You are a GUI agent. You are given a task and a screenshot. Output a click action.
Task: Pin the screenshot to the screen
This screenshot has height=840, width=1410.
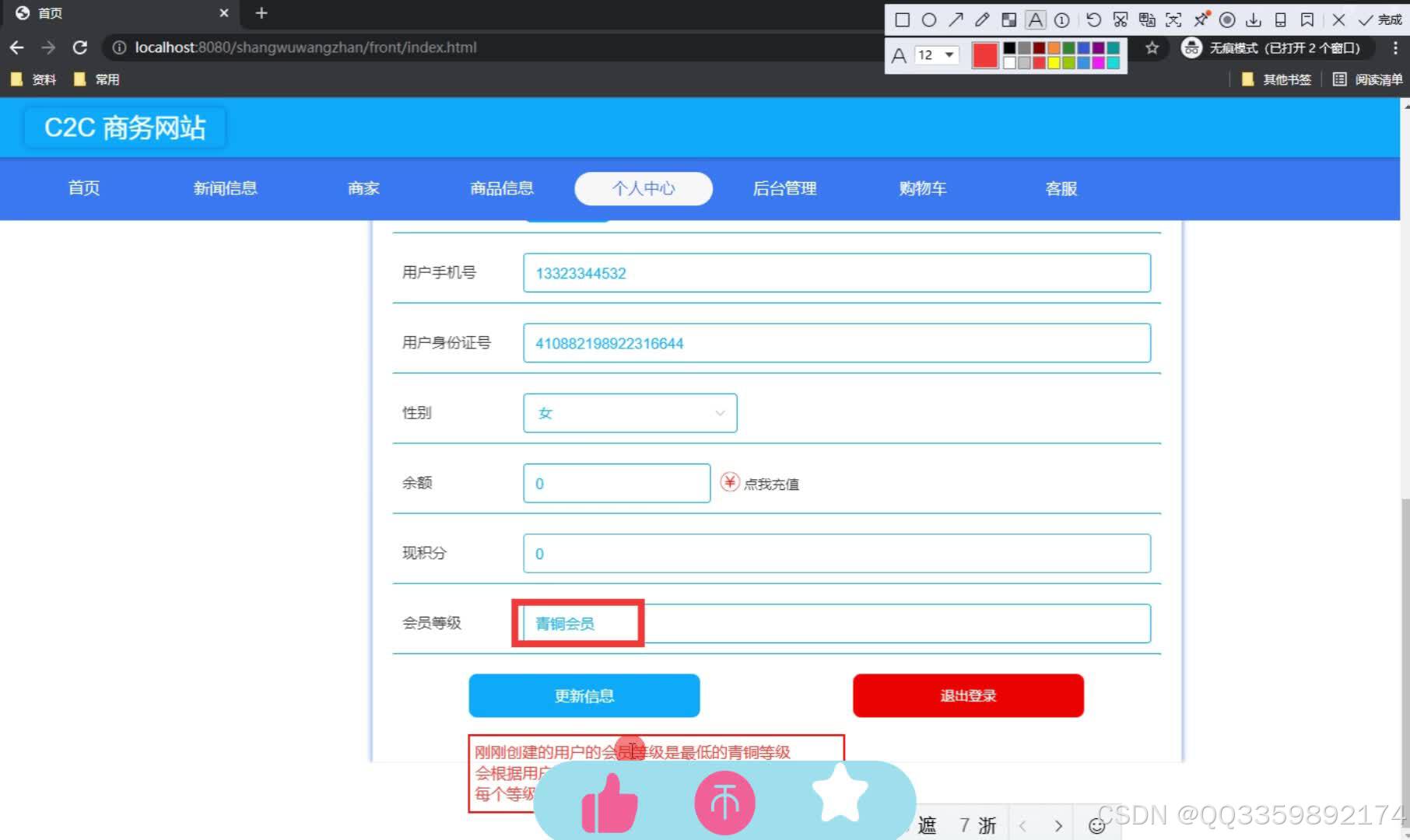point(1201,19)
